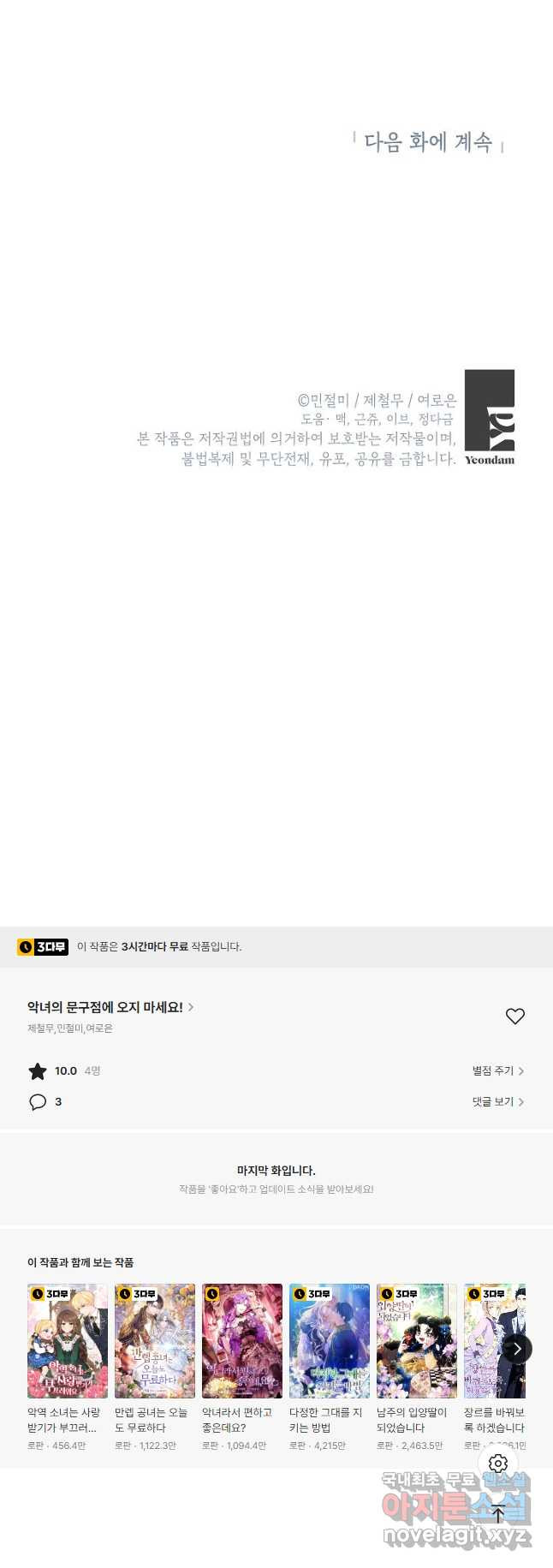Open thumbnail of 악역 소녀는 사랑받기가 부끄러
The width and height of the screenshot is (553, 1568).
point(68,1341)
